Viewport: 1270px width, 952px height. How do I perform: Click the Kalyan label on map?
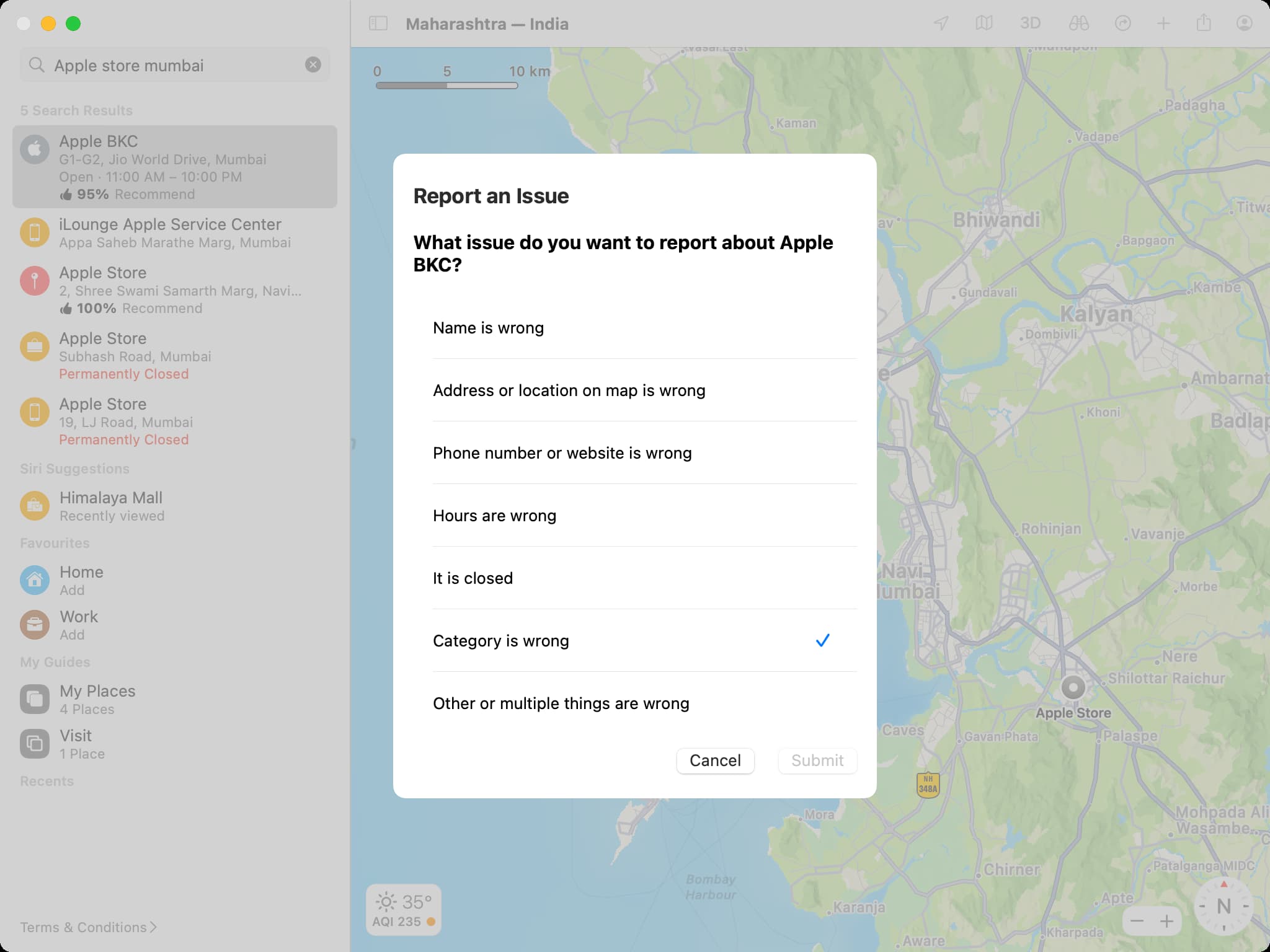point(1096,314)
